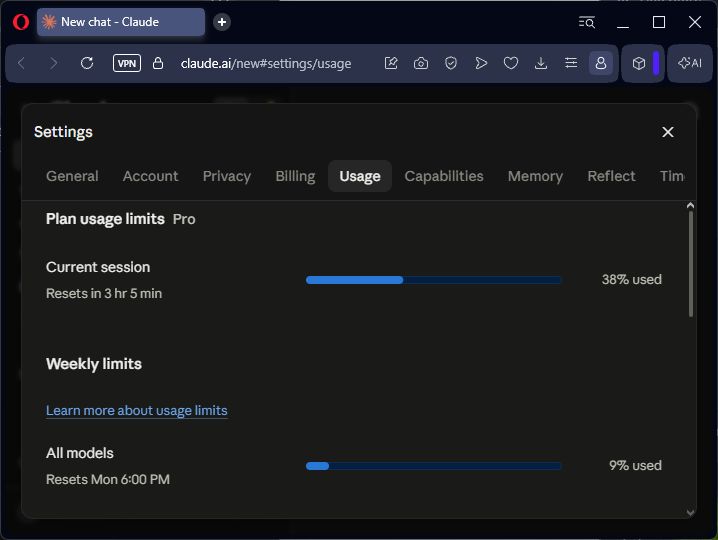Maximize the Opera window
This screenshot has height=540, width=718.
(x=658, y=22)
